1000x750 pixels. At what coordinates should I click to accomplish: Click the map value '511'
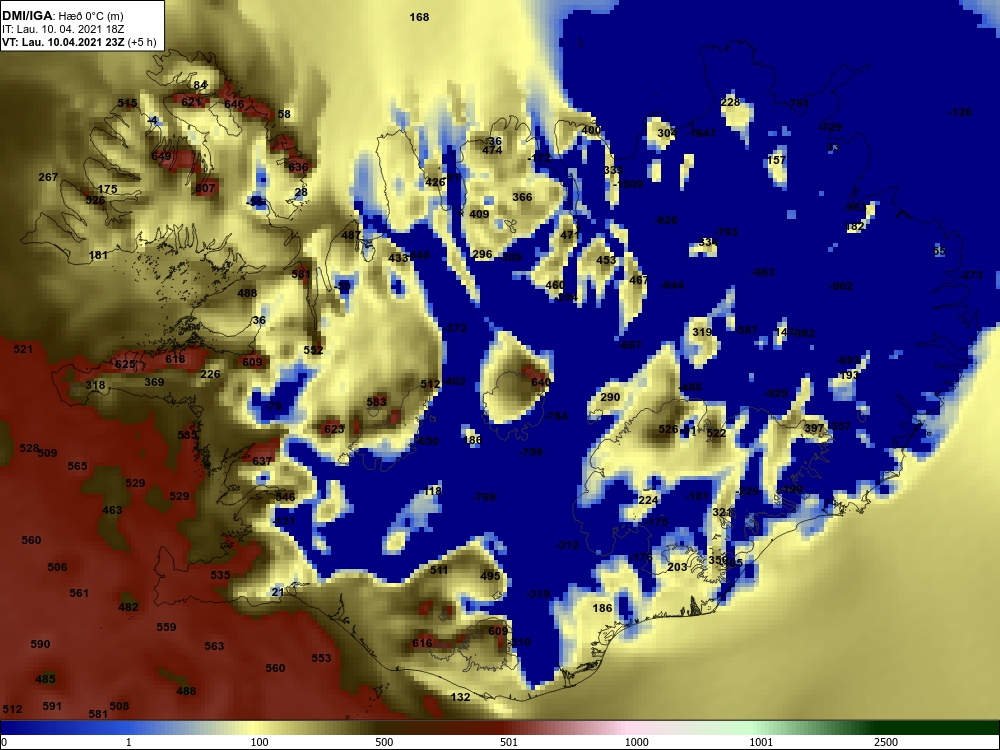pyautogui.click(x=439, y=570)
